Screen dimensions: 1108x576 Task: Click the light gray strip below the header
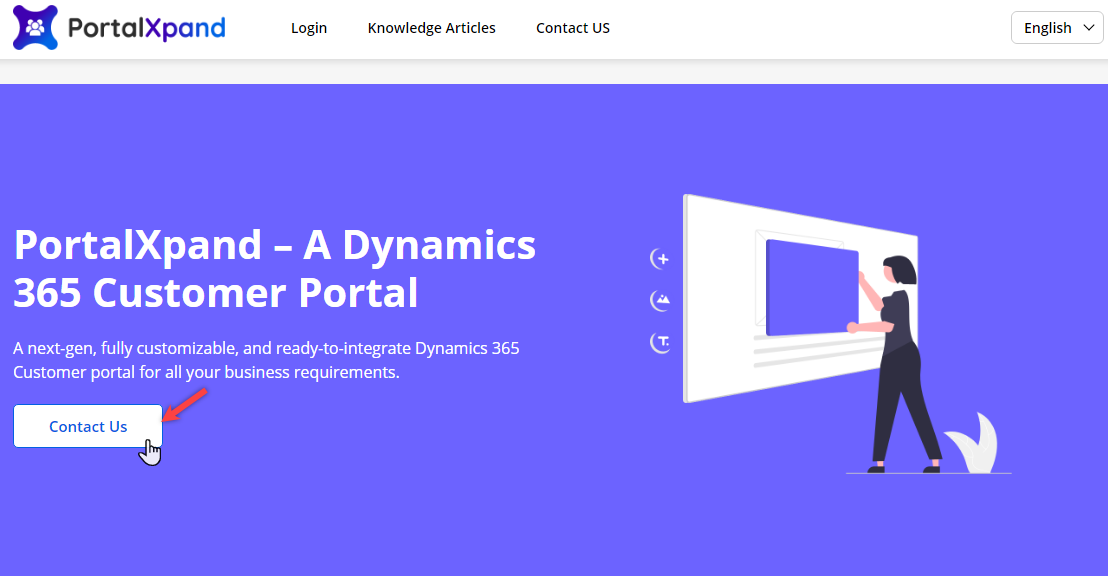[x=554, y=71]
